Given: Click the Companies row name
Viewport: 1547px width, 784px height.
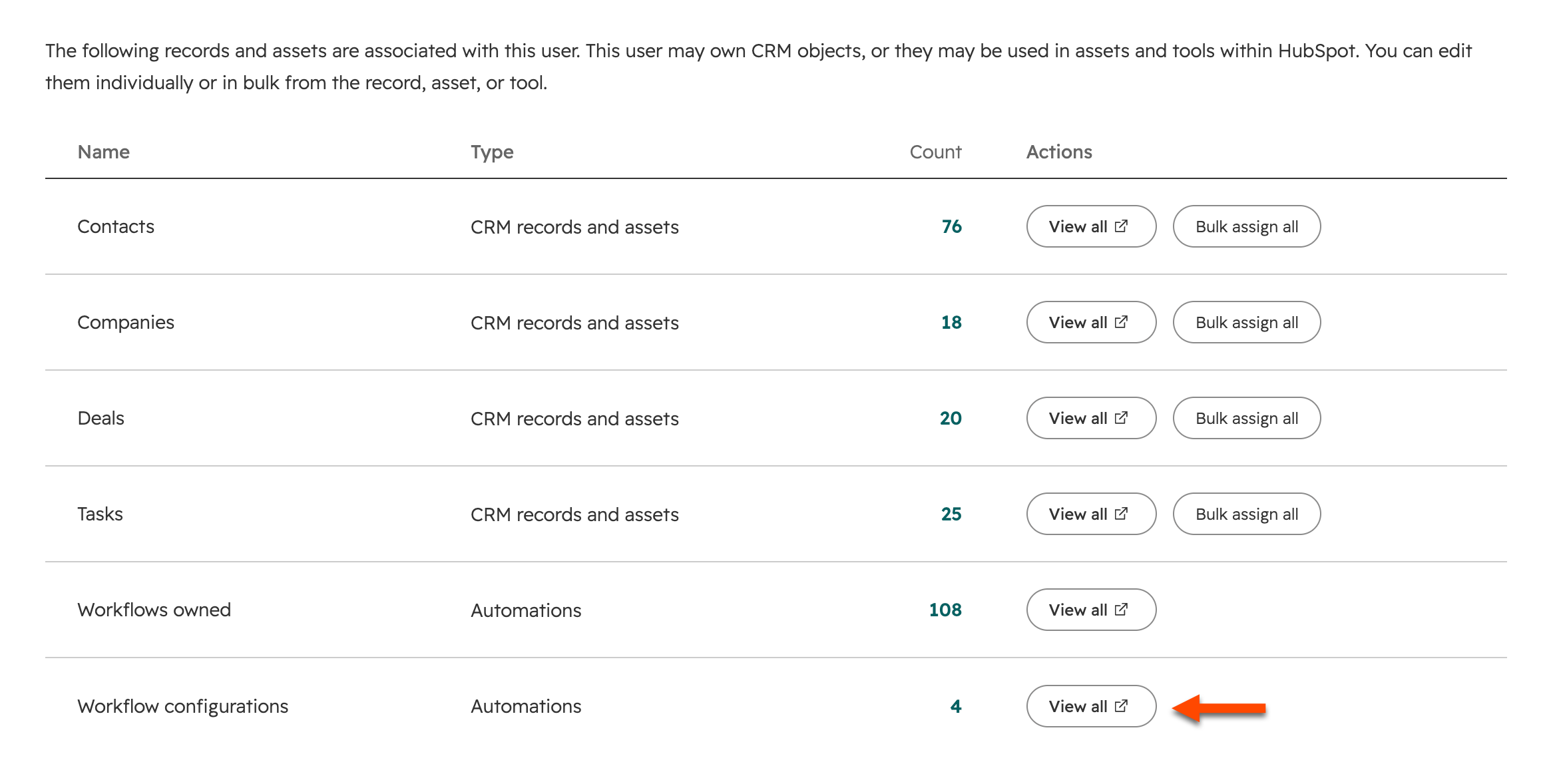Looking at the screenshot, I should pyautogui.click(x=126, y=323).
